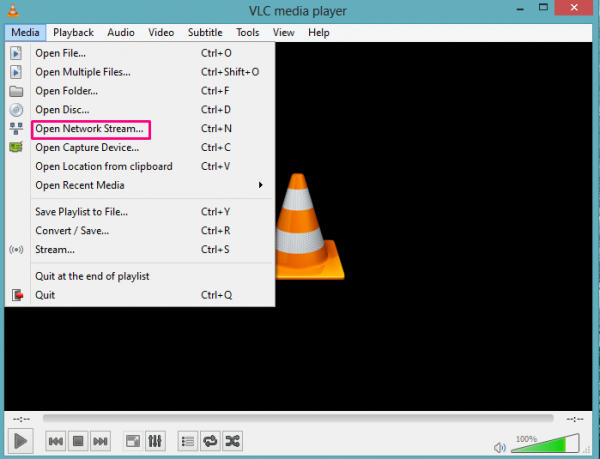
Task: Close the VLC media player window
Action: (574, 8)
